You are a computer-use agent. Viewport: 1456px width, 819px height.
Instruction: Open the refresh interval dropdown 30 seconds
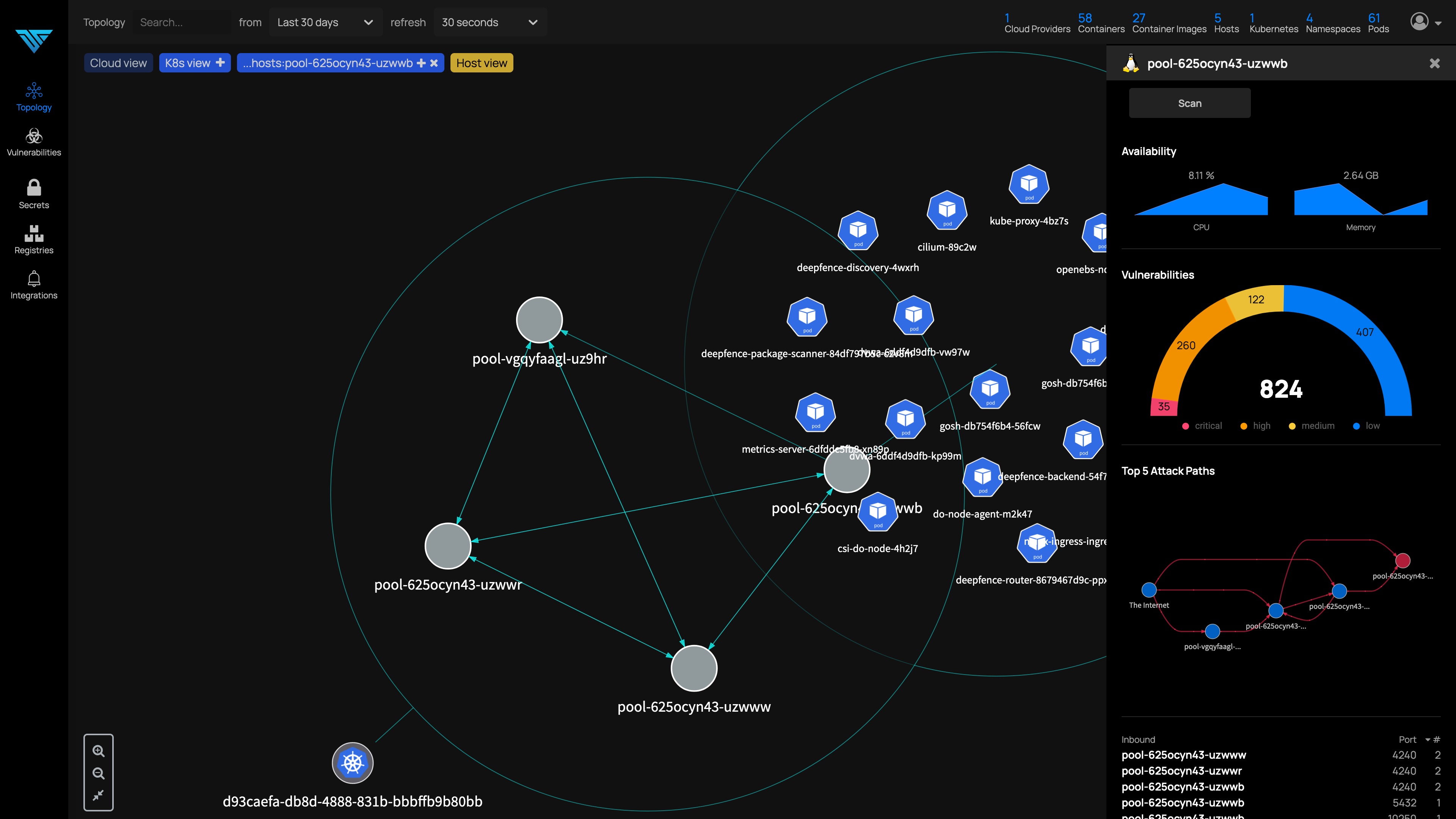[x=490, y=23]
